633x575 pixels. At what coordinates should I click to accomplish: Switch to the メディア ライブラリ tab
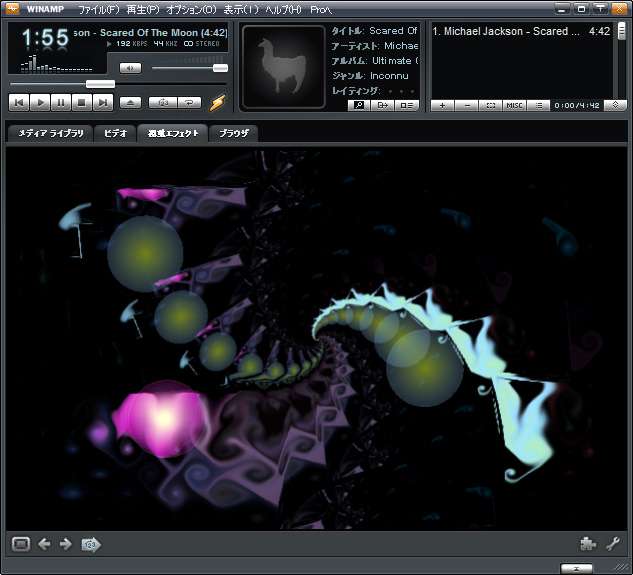[51, 133]
